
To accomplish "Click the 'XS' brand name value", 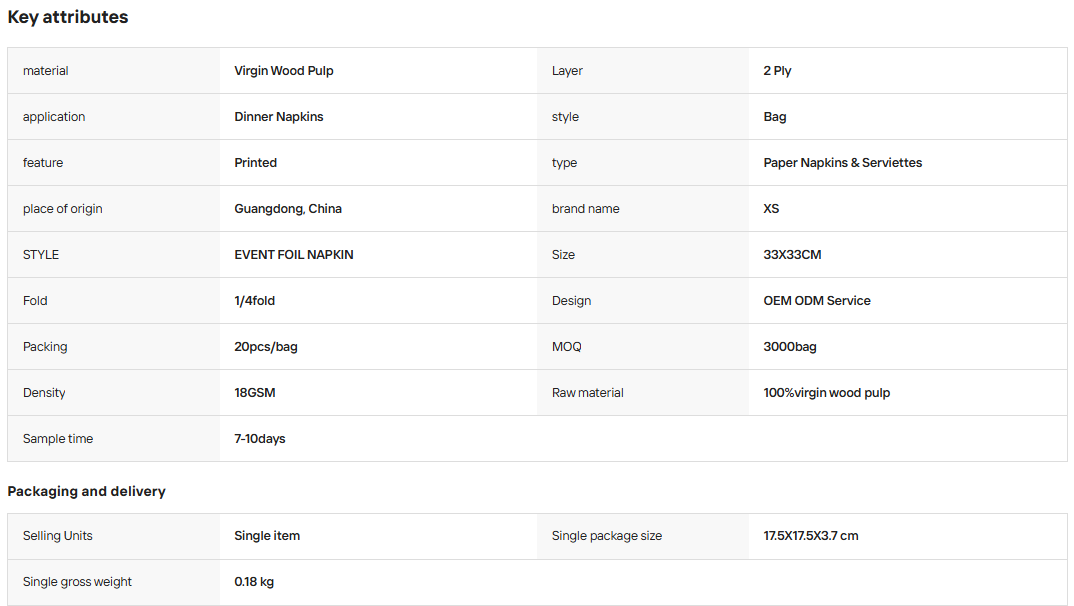I will pos(771,208).
